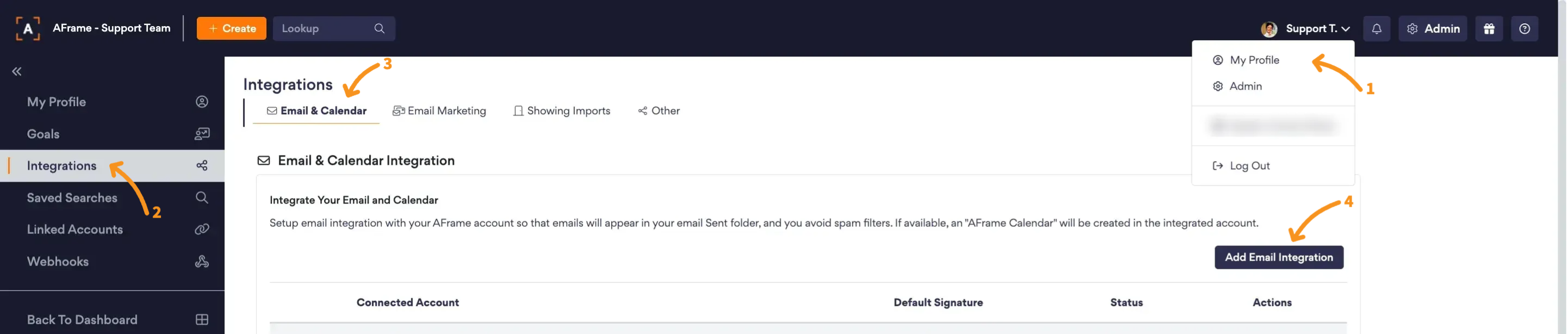Click the Back To Dashboard grid icon
The image size is (1568, 334).
202,320
